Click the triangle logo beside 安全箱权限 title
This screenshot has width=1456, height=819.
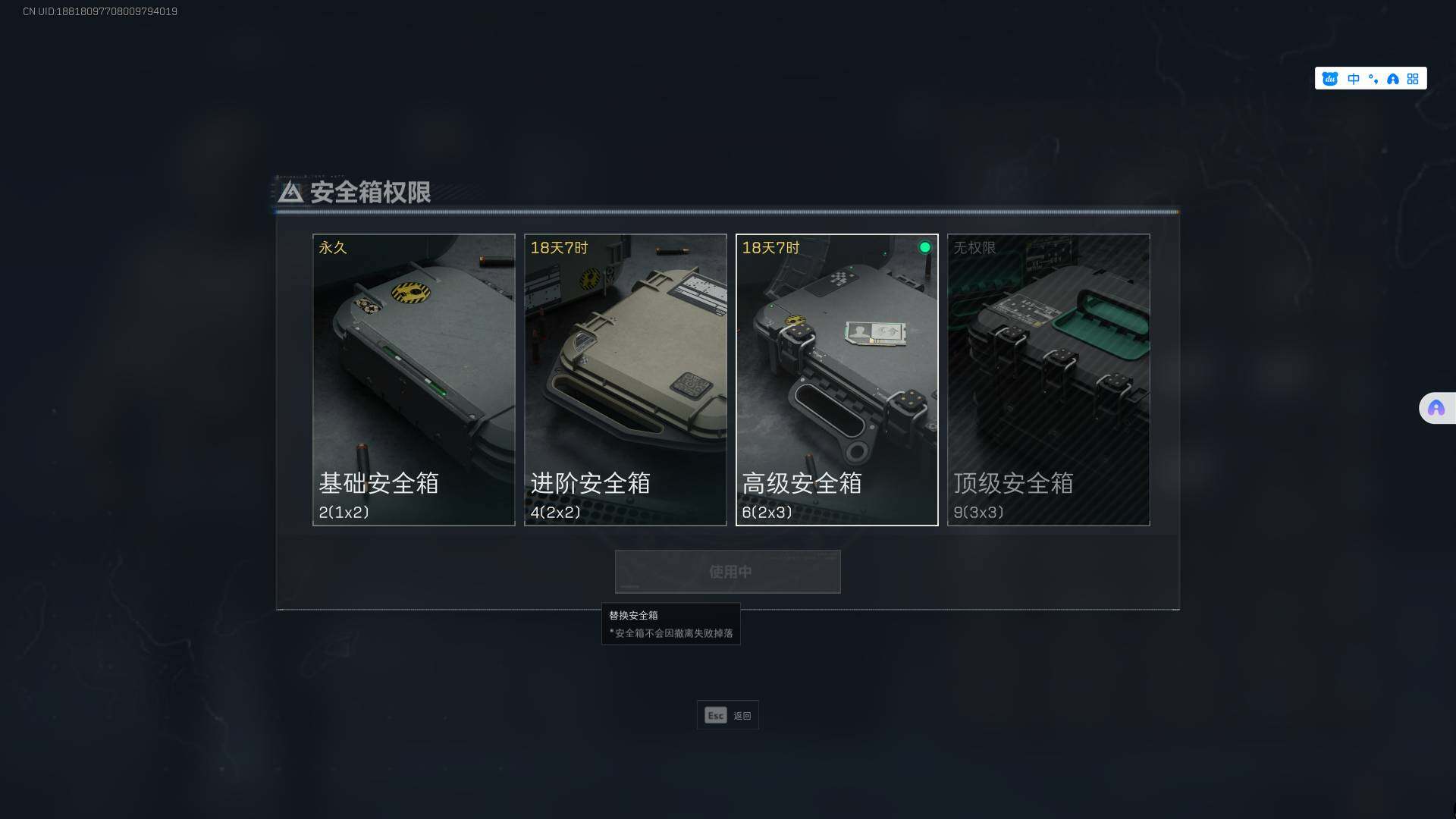[x=290, y=192]
